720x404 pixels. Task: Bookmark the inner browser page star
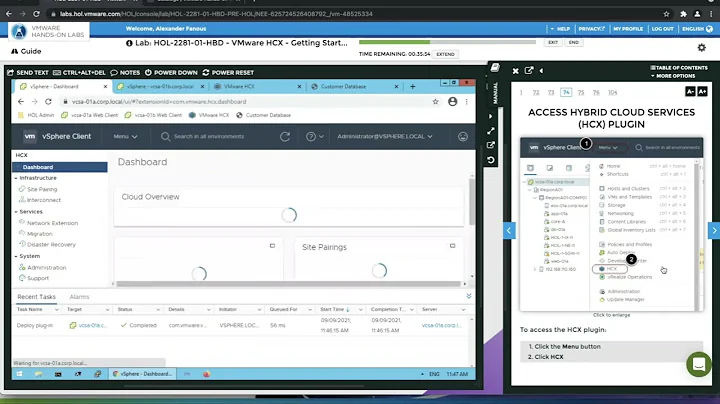[x=435, y=101]
